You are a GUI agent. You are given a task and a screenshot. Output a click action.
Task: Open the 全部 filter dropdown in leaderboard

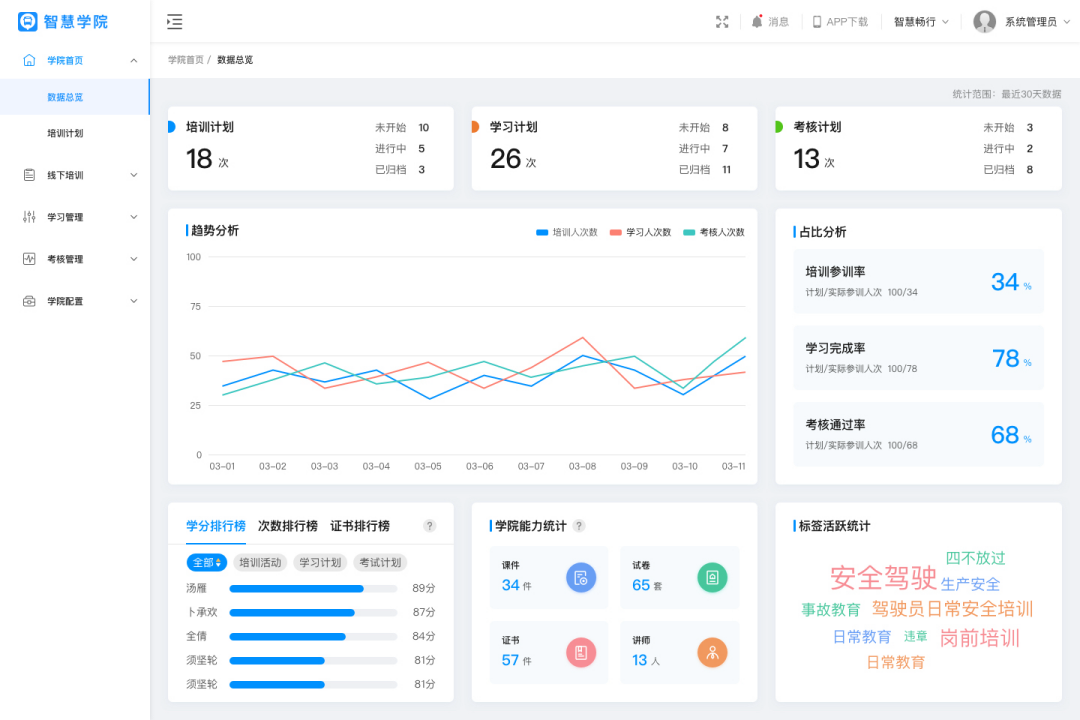(x=207, y=563)
